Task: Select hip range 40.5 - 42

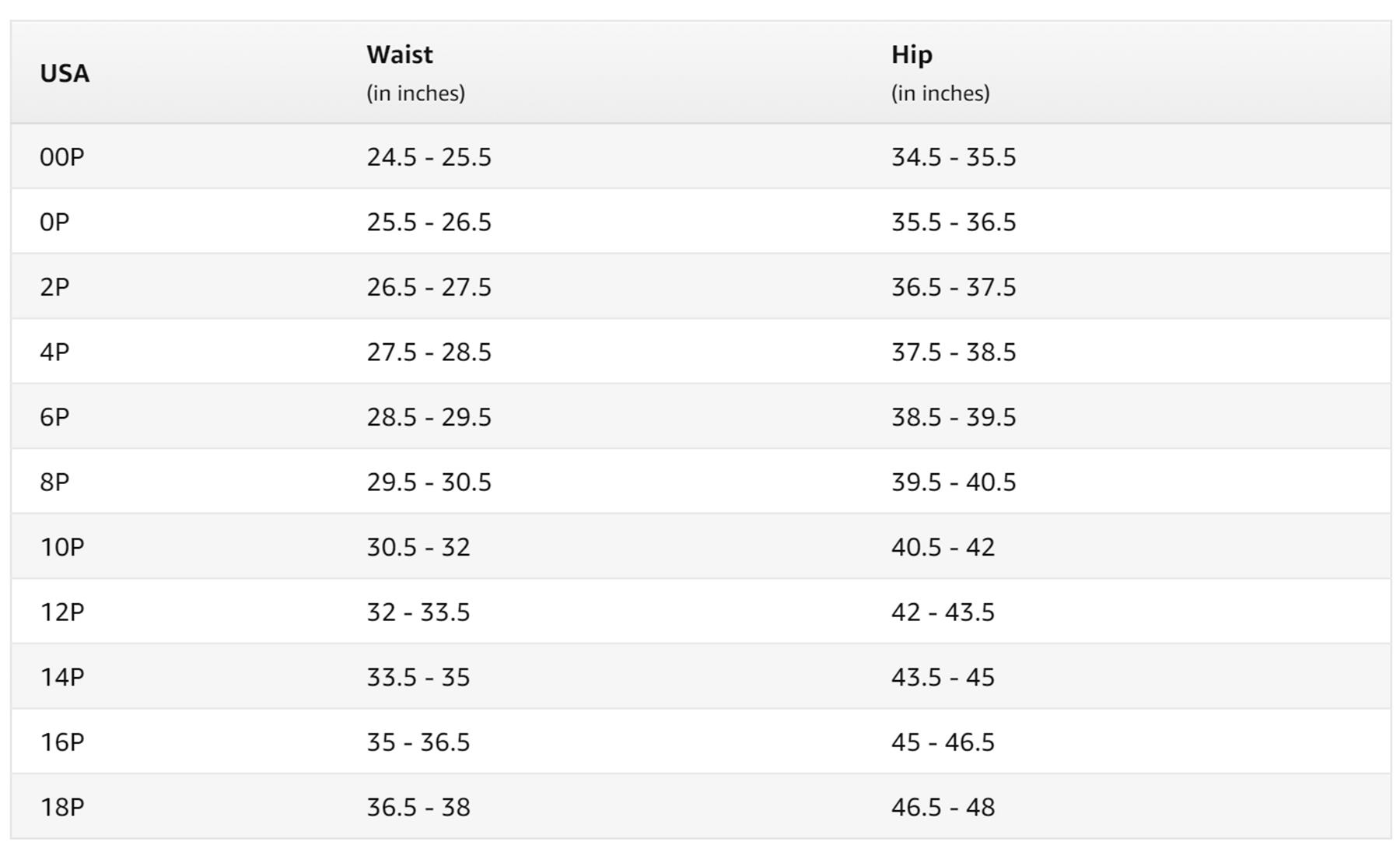Action: pyautogui.click(x=943, y=547)
